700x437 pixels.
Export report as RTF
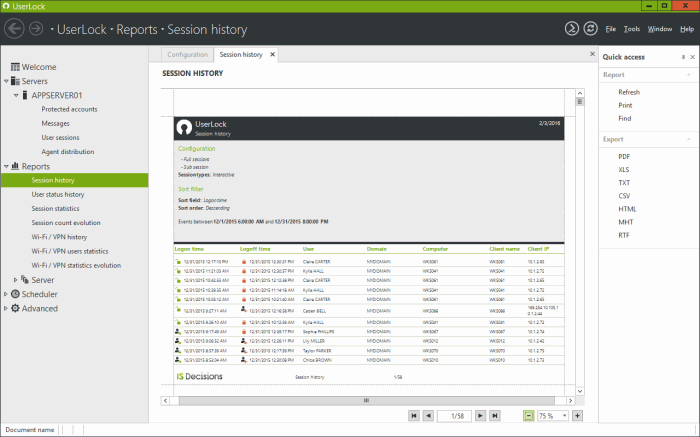(x=624, y=235)
